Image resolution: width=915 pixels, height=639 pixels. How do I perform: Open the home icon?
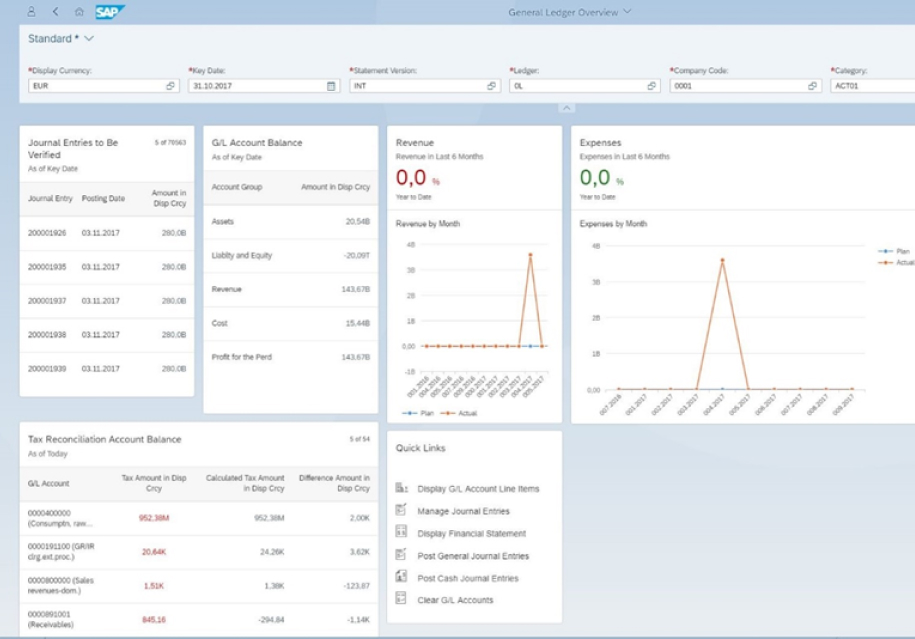pos(79,12)
